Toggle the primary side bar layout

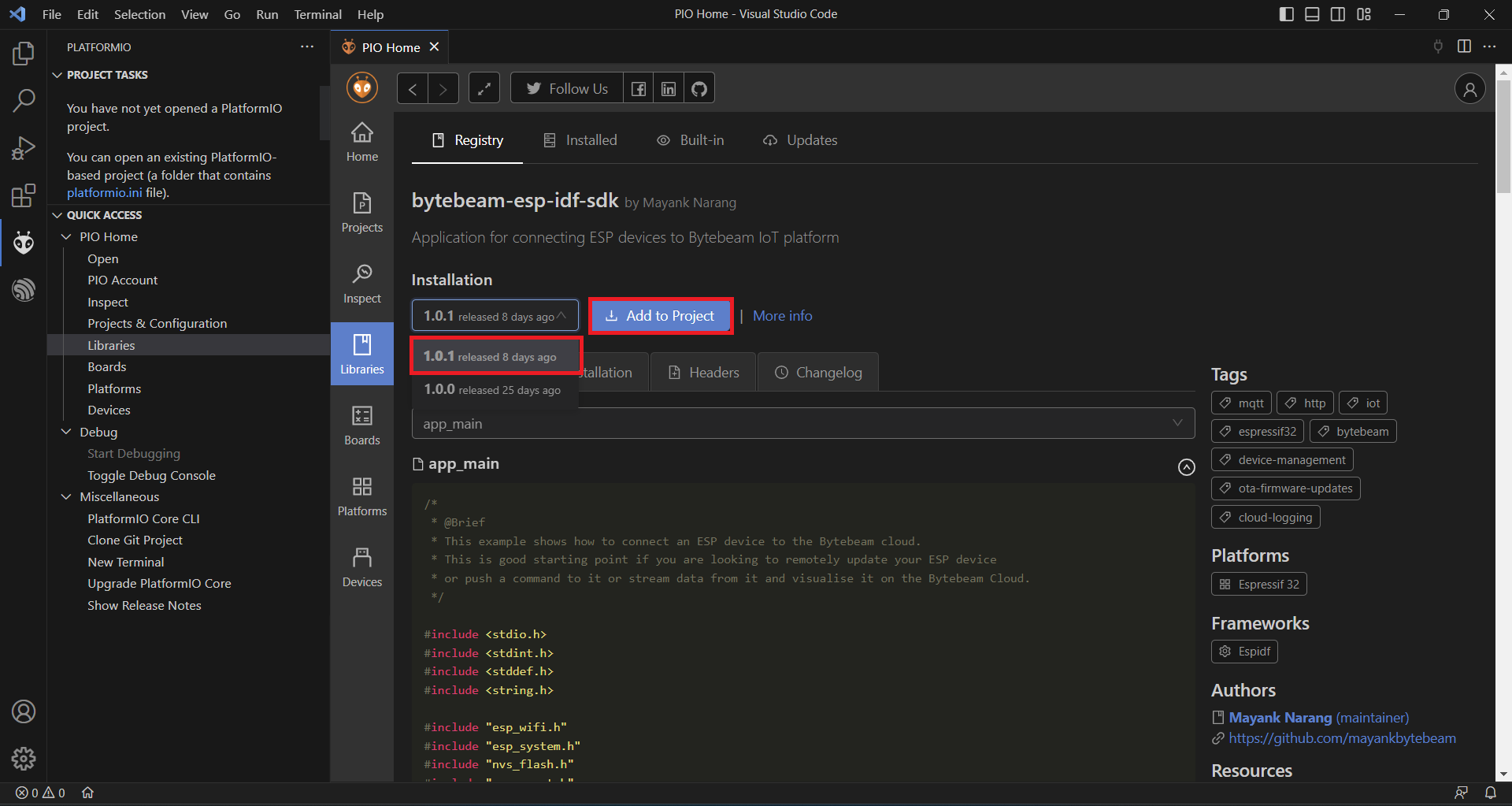1286,14
